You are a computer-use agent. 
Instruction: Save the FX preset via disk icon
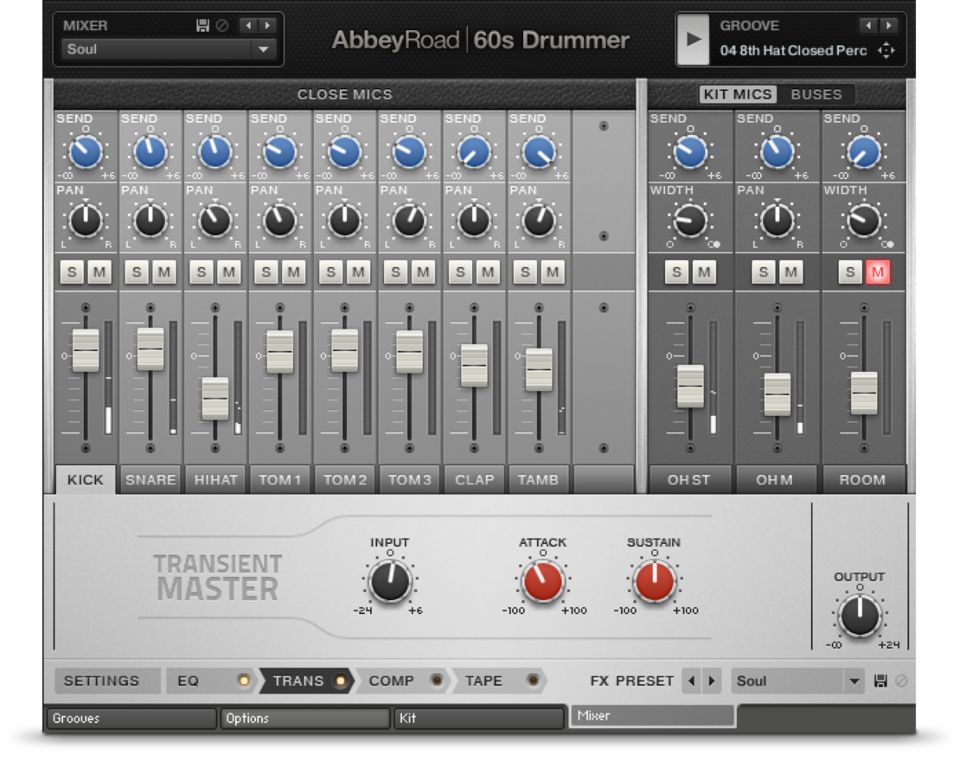point(881,681)
